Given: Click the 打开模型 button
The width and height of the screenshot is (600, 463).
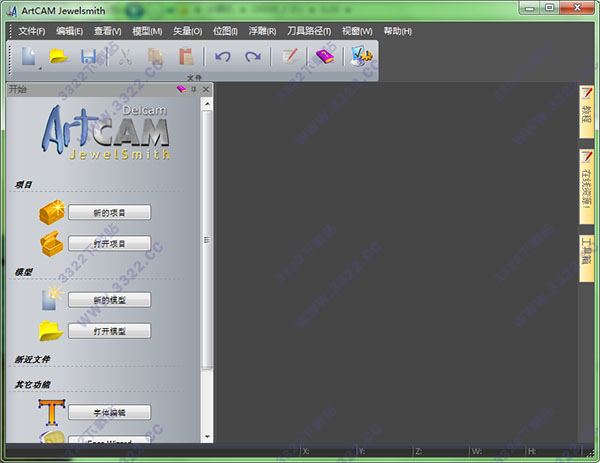Looking at the screenshot, I should point(109,331).
